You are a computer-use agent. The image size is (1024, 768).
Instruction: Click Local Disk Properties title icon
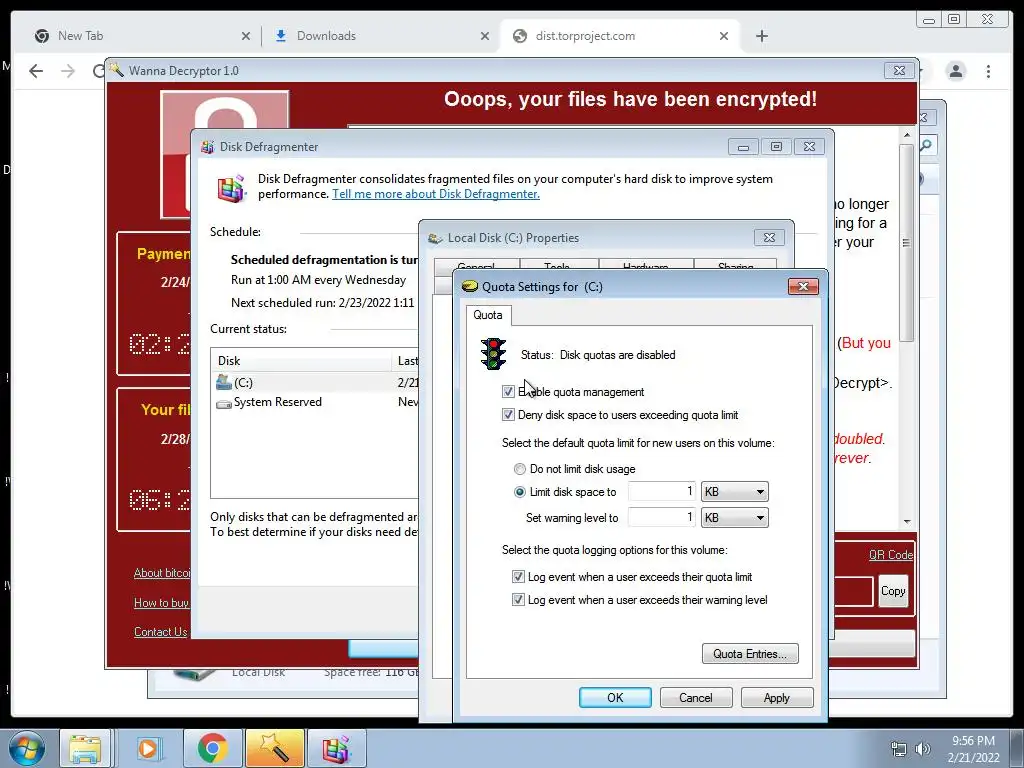click(x=435, y=238)
